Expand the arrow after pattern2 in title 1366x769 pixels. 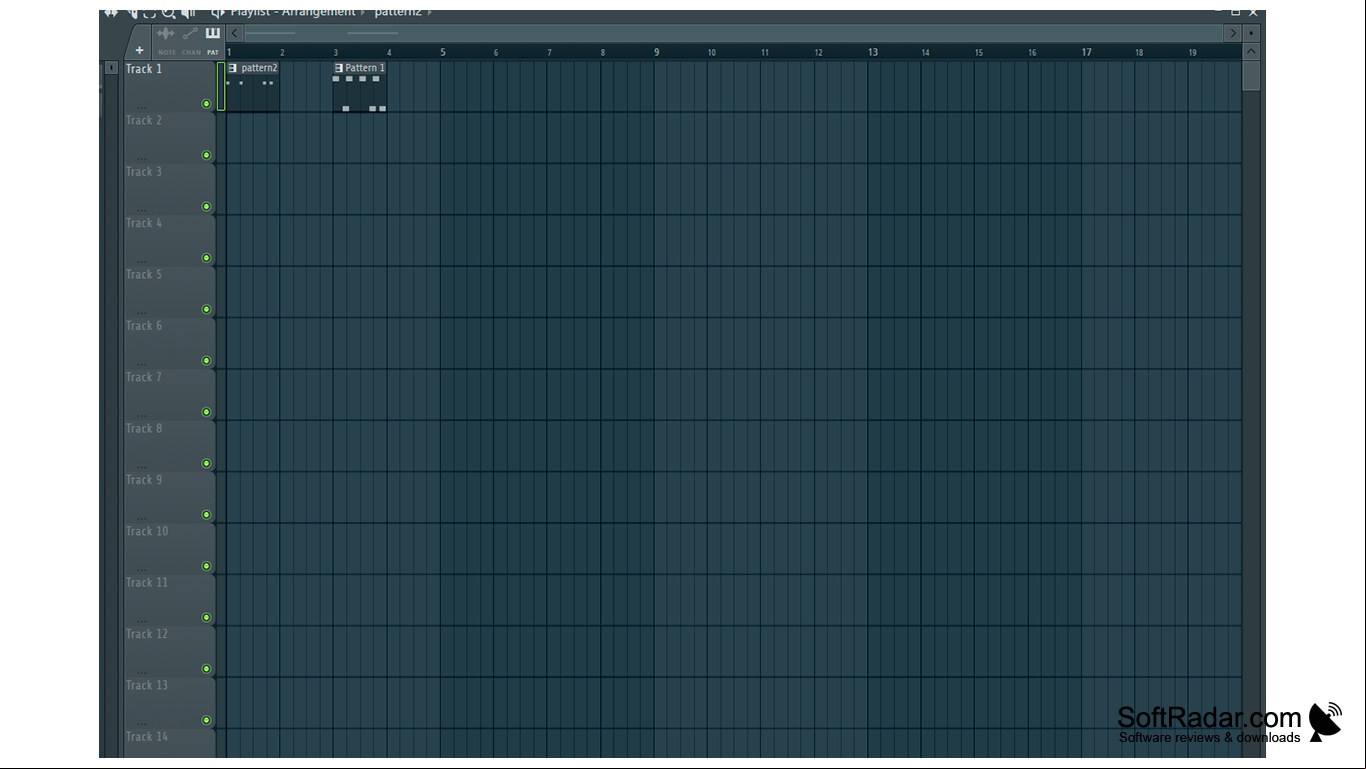tap(430, 12)
